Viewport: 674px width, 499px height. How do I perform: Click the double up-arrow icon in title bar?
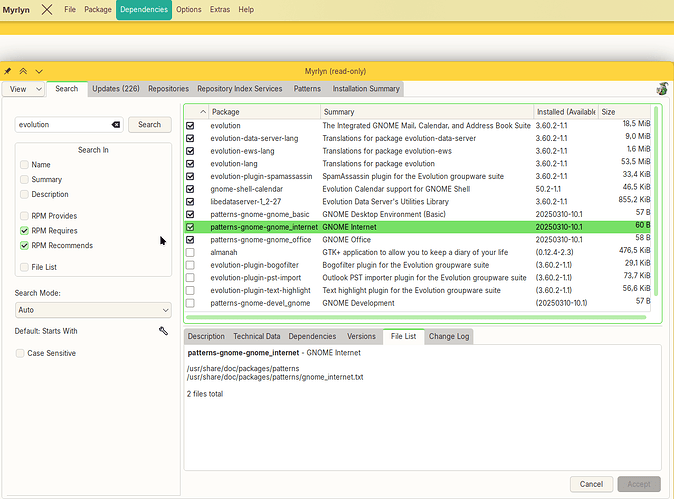coord(23,71)
